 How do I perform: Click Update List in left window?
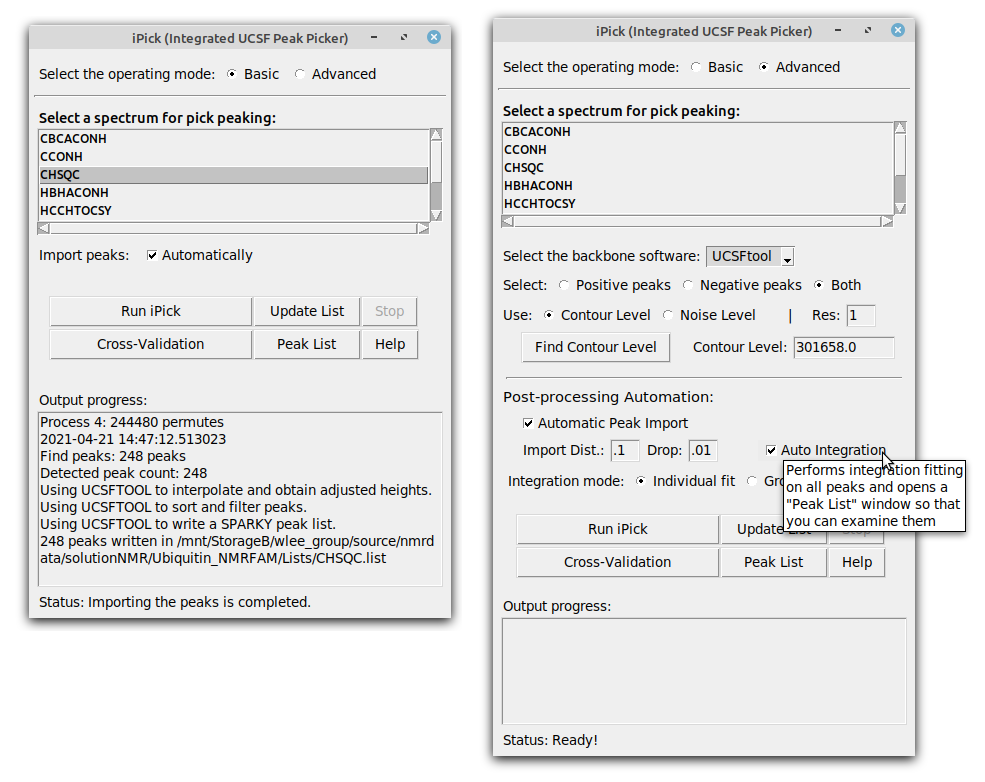coord(307,312)
